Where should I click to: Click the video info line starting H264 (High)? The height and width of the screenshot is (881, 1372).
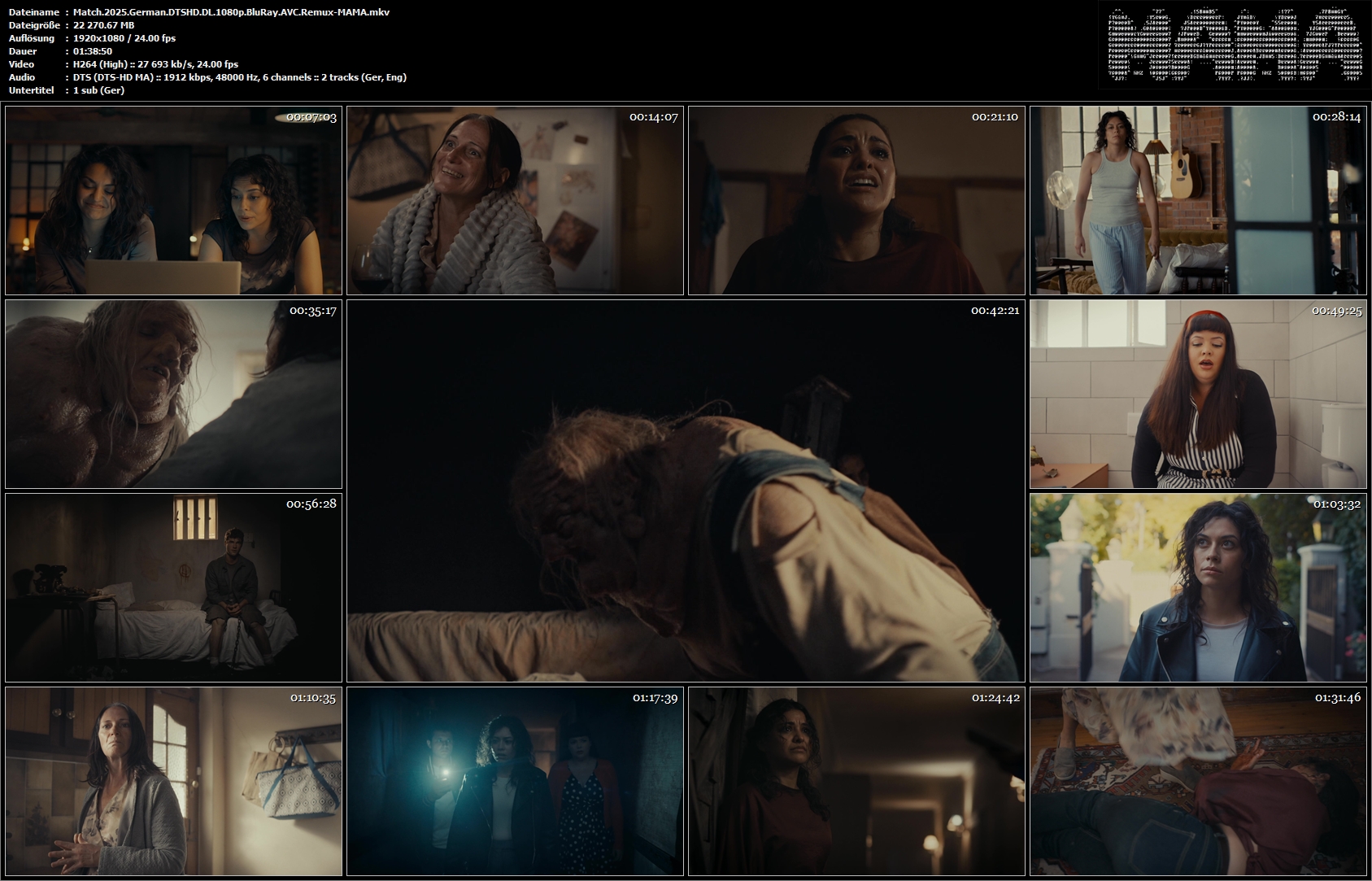(x=156, y=64)
